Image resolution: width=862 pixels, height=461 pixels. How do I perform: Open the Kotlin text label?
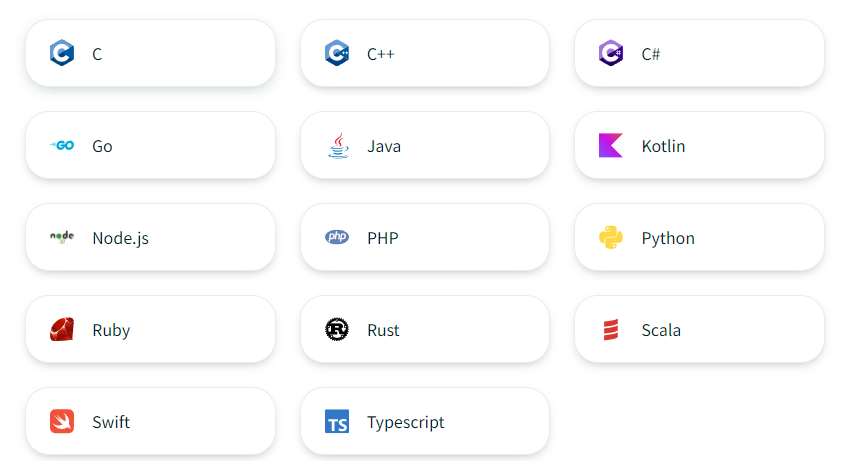tap(663, 146)
